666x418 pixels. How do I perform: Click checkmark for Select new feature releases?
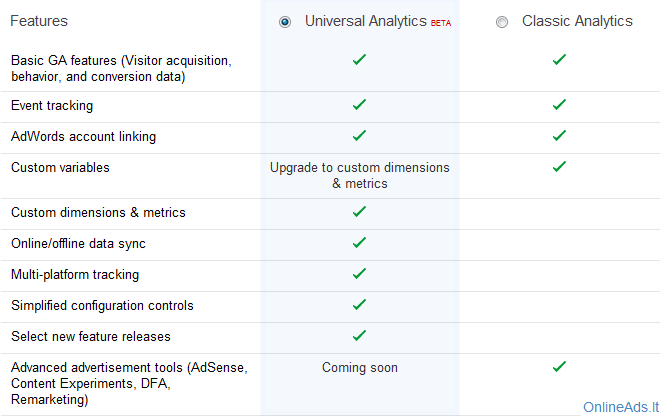[x=359, y=336]
